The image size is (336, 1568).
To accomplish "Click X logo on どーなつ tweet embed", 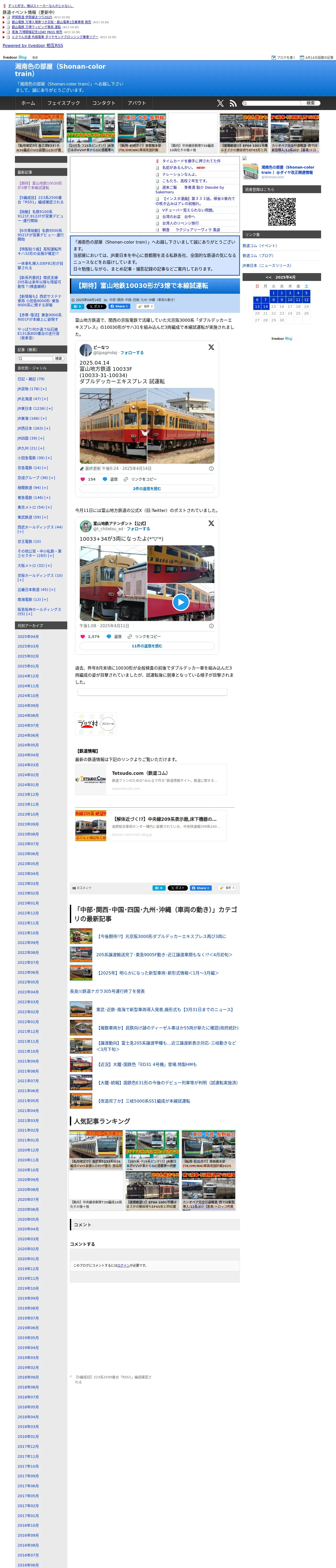I will click(211, 347).
